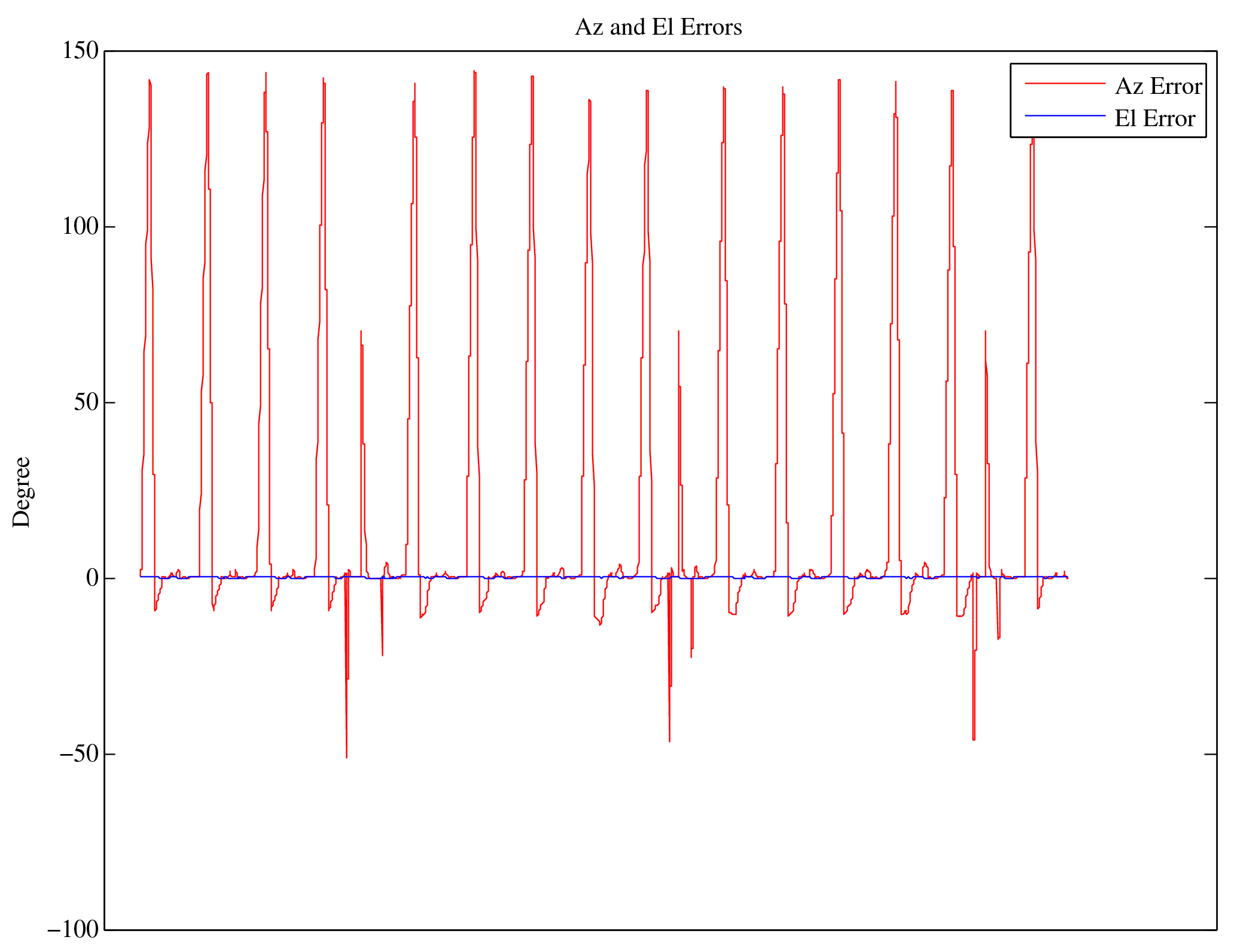Viewport: 1234px width, 952px height.
Task: Click the red Az Error legend line
Action: click(x=1065, y=84)
